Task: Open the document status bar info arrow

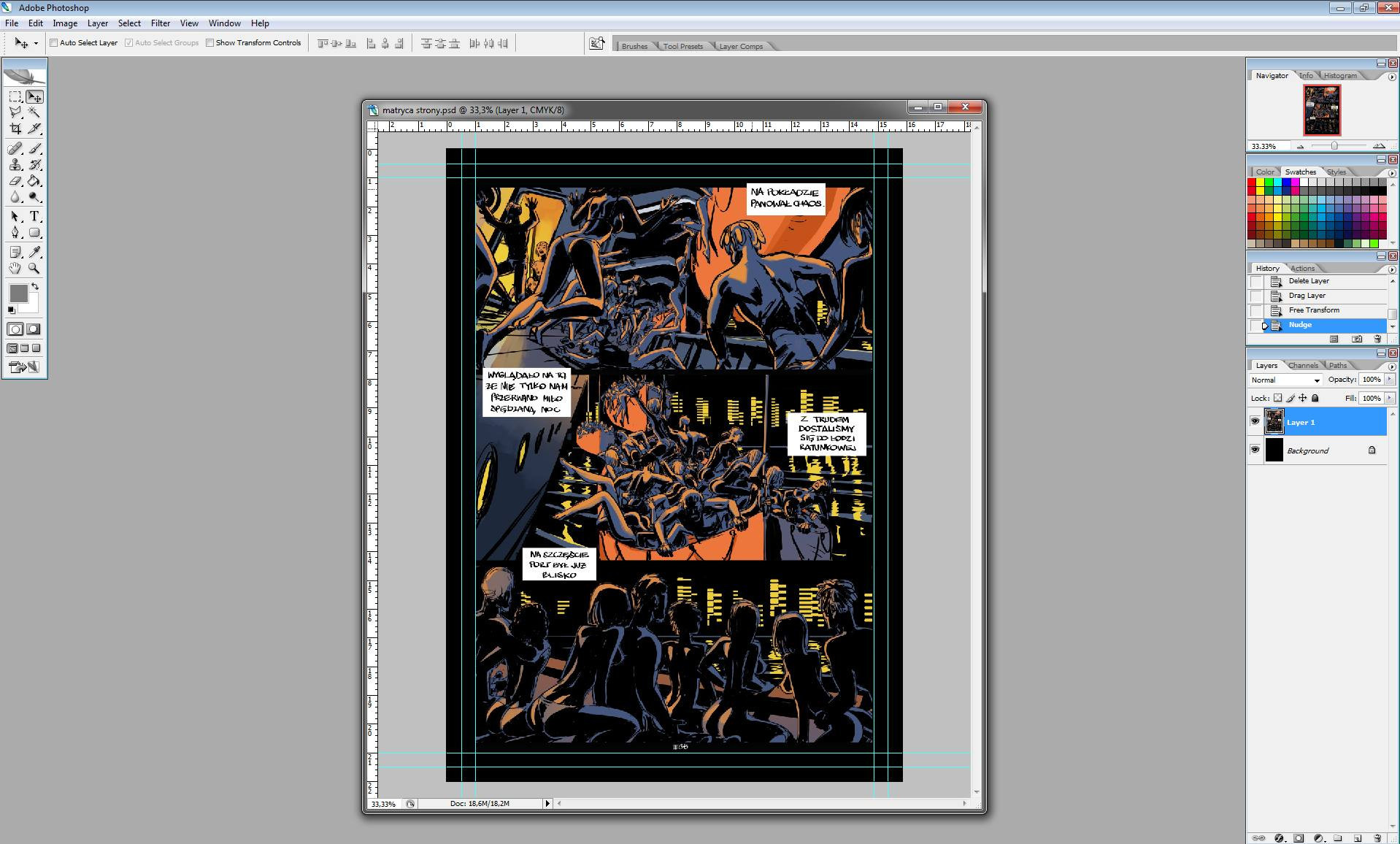Action: (547, 803)
